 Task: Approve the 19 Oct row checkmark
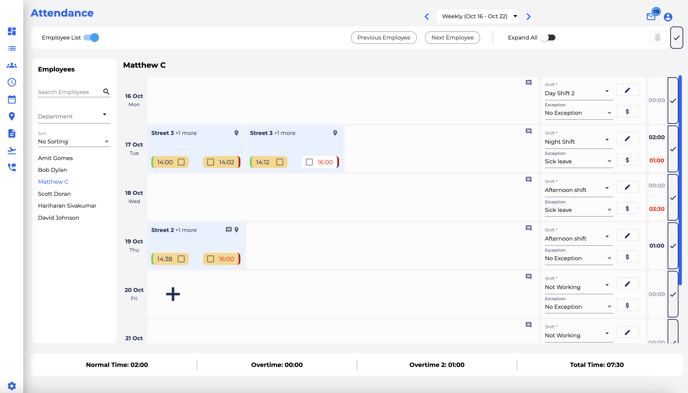[673, 246]
